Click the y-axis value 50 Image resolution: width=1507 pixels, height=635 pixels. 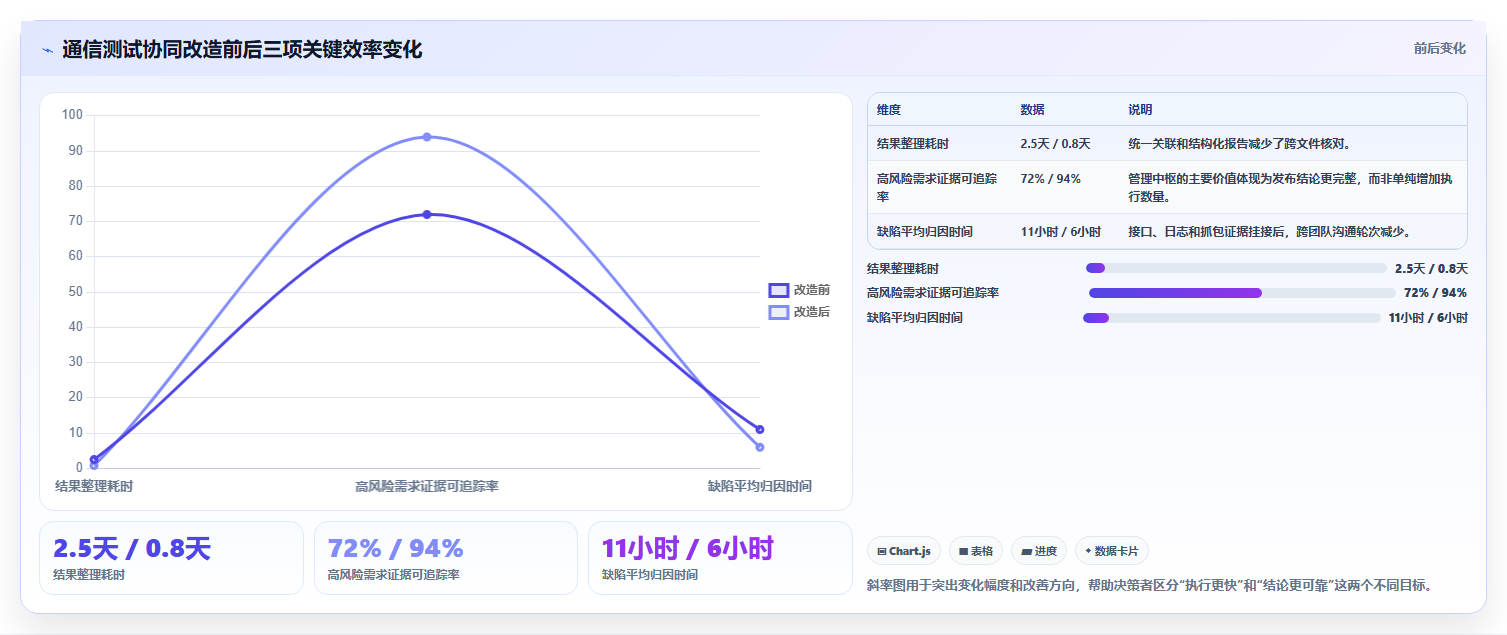[x=76, y=291]
